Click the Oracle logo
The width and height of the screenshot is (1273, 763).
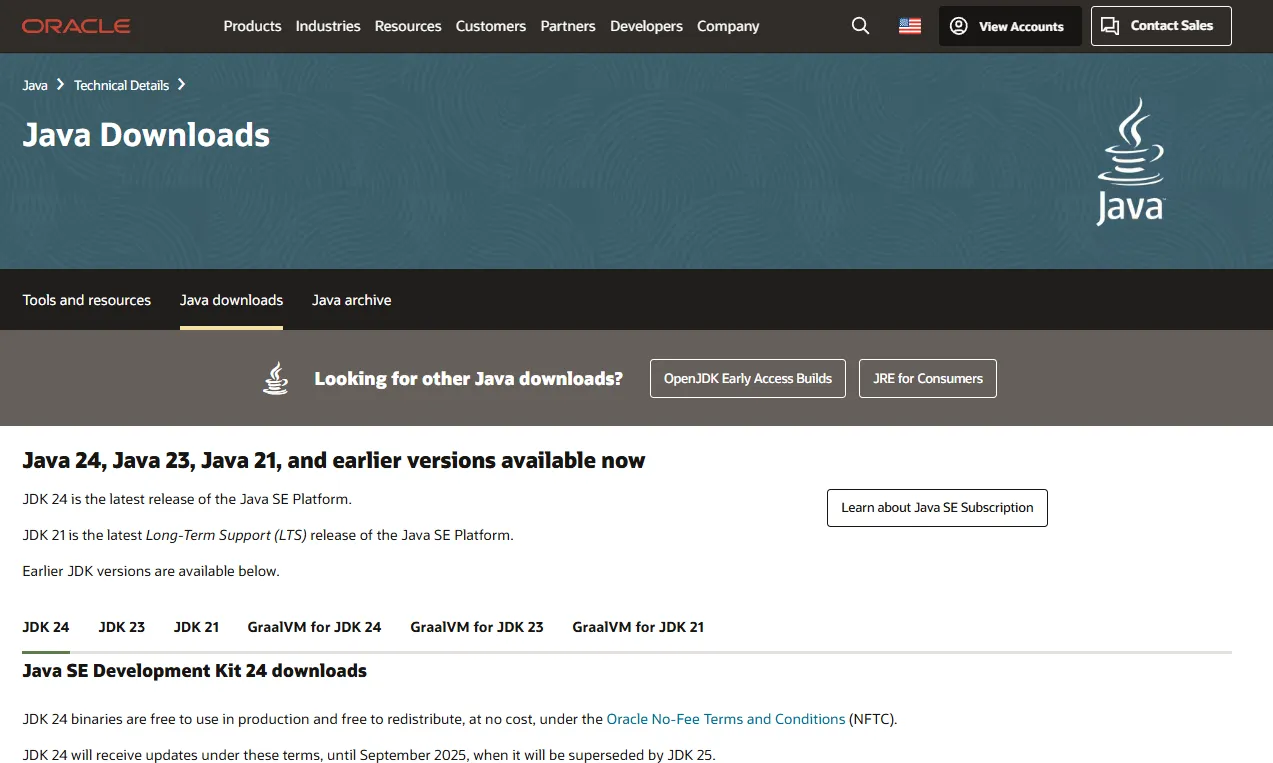click(x=76, y=26)
